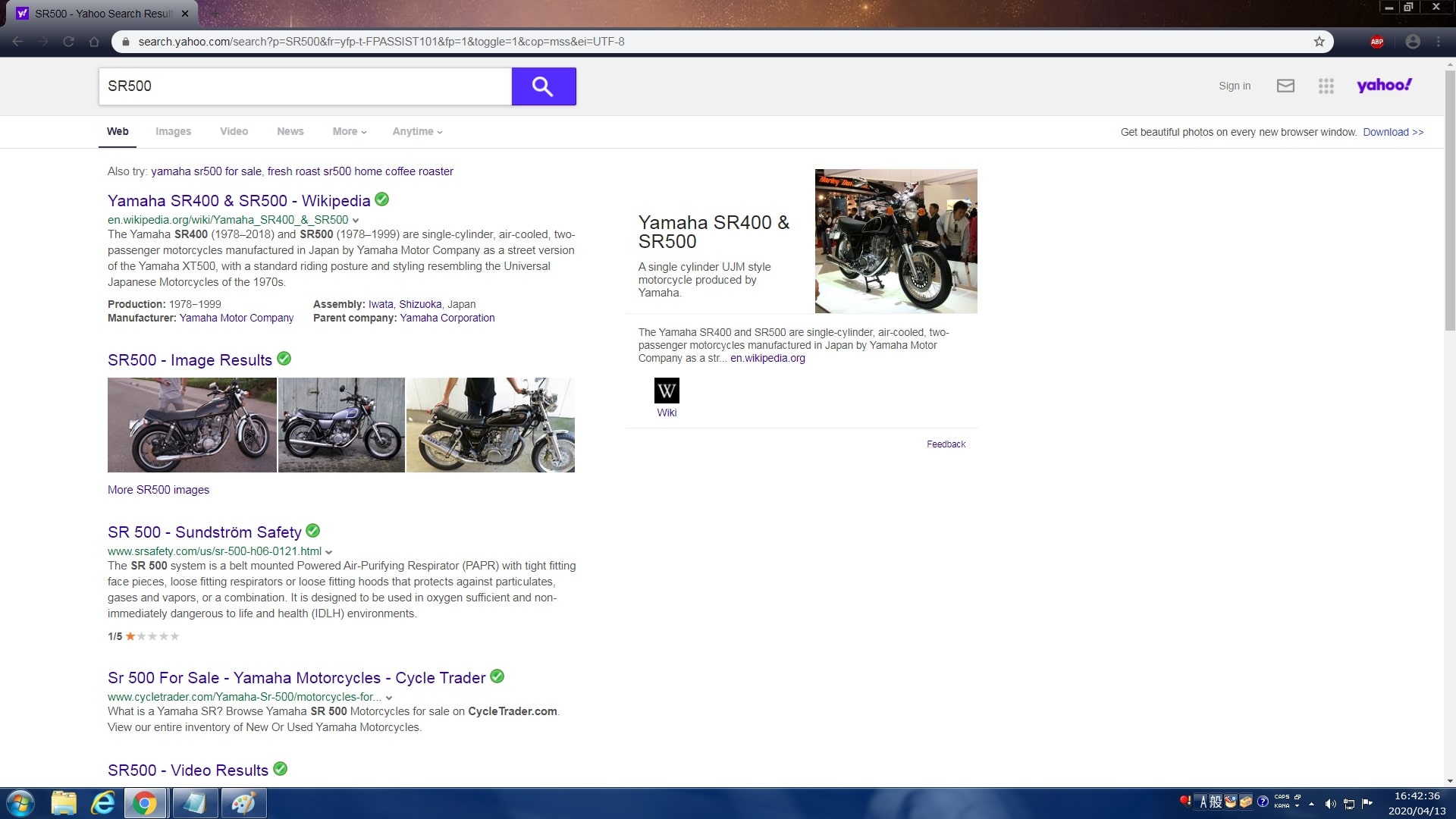The height and width of the screenshot is (819, 1456).
Task: Click the SR500 Video Results heading
Action: pyautogui.click(x=188, y=770)
